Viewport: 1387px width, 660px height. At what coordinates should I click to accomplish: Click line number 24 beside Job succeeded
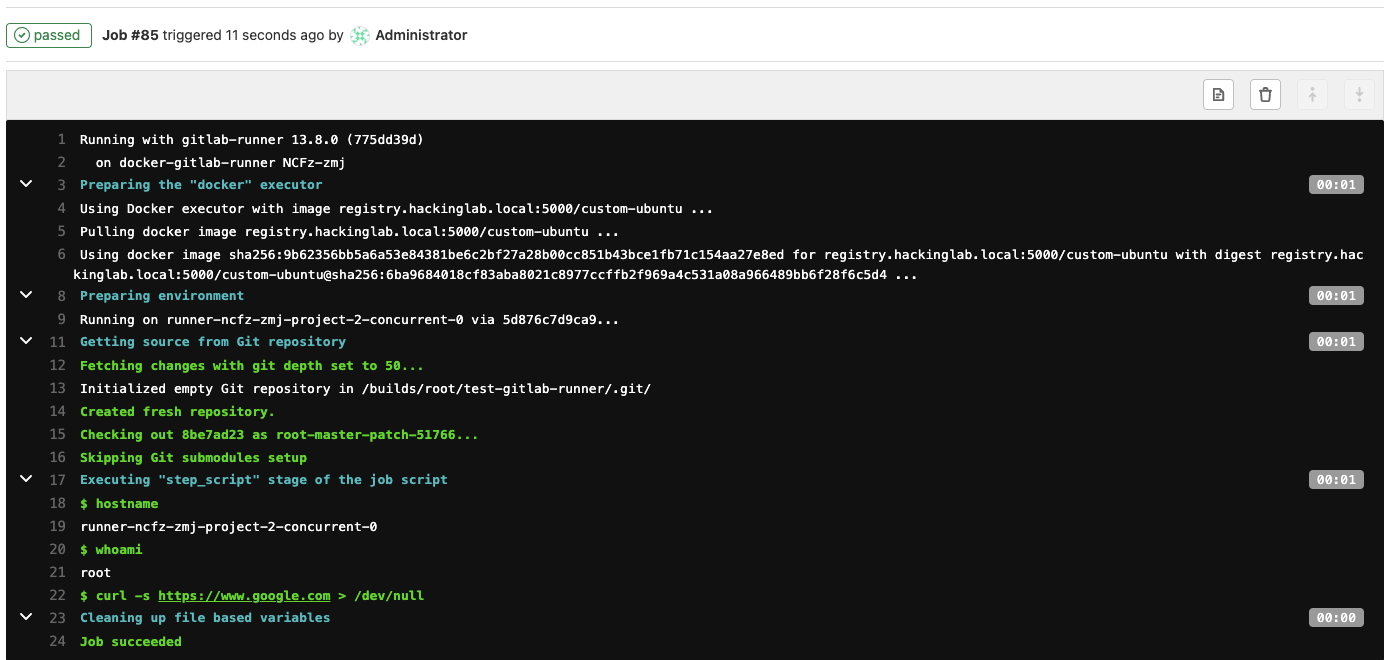[57, 641]
